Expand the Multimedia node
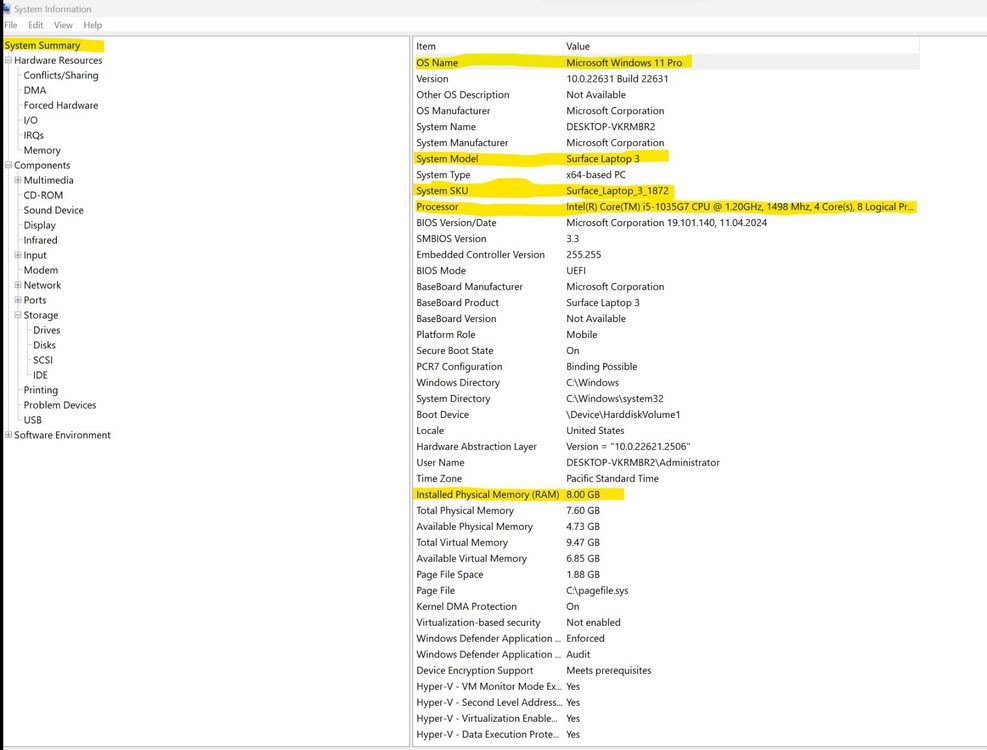The width and height of the screenshot is (987, 750). (x=18, y=181)
